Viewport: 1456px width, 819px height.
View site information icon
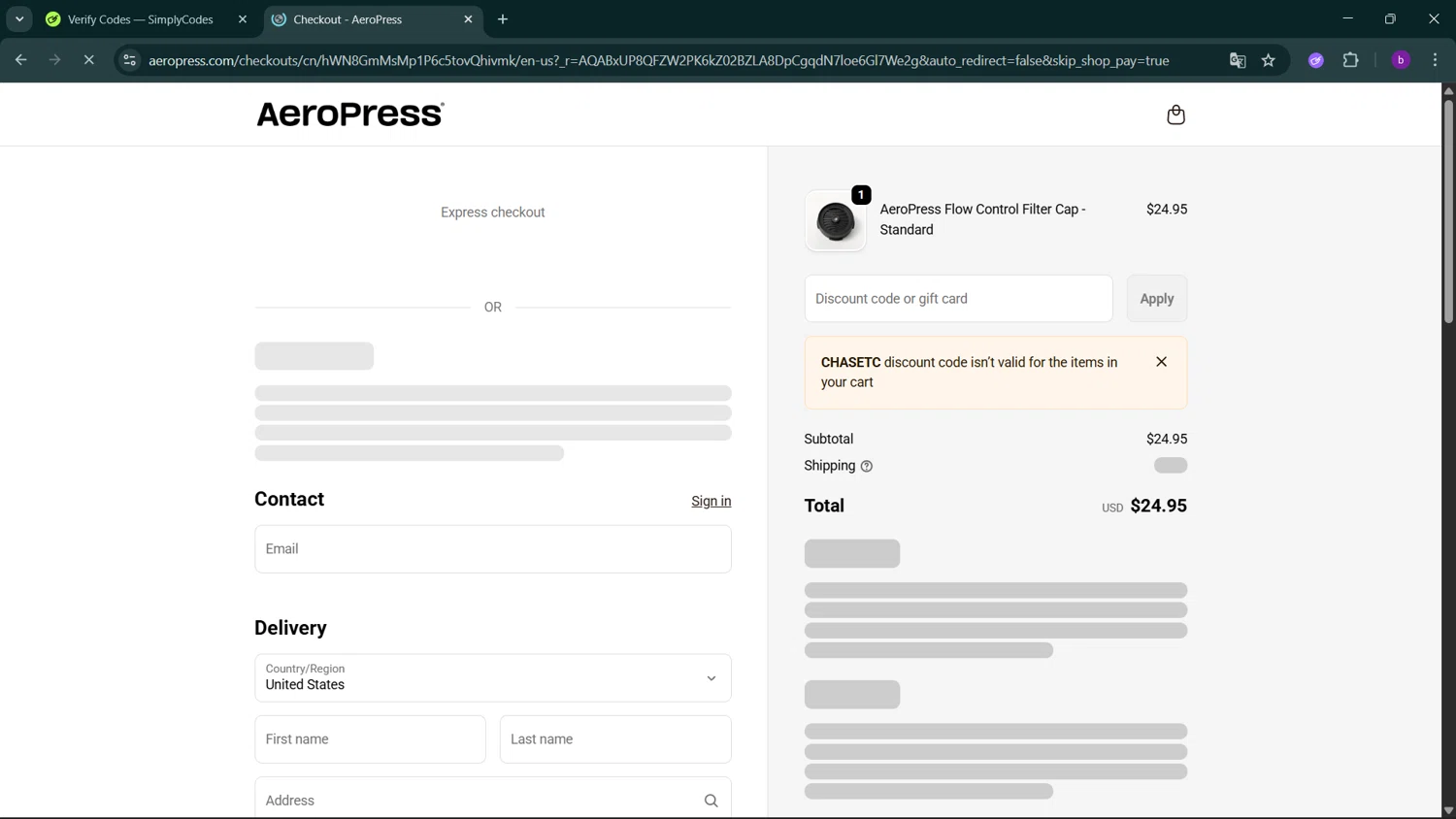click(x=129, y=60)
